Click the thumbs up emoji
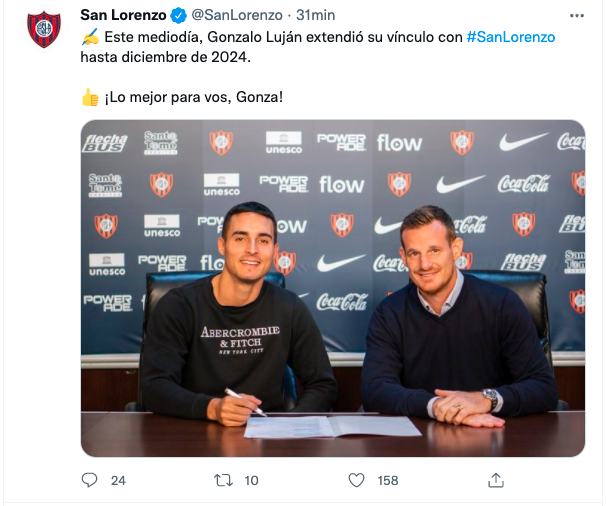 tap(90, 97)
